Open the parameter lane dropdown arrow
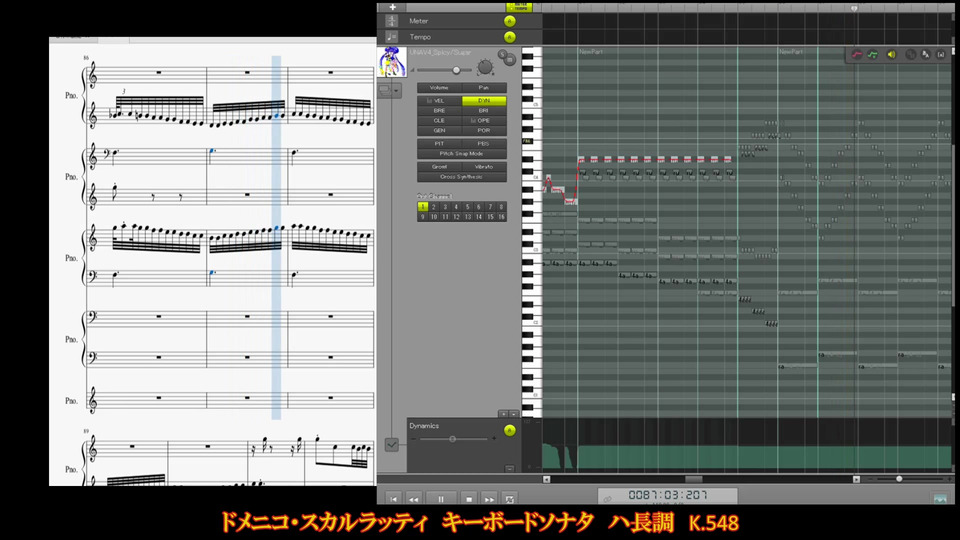The width and height of the screenshot is (960, 540). pos(514,414)
